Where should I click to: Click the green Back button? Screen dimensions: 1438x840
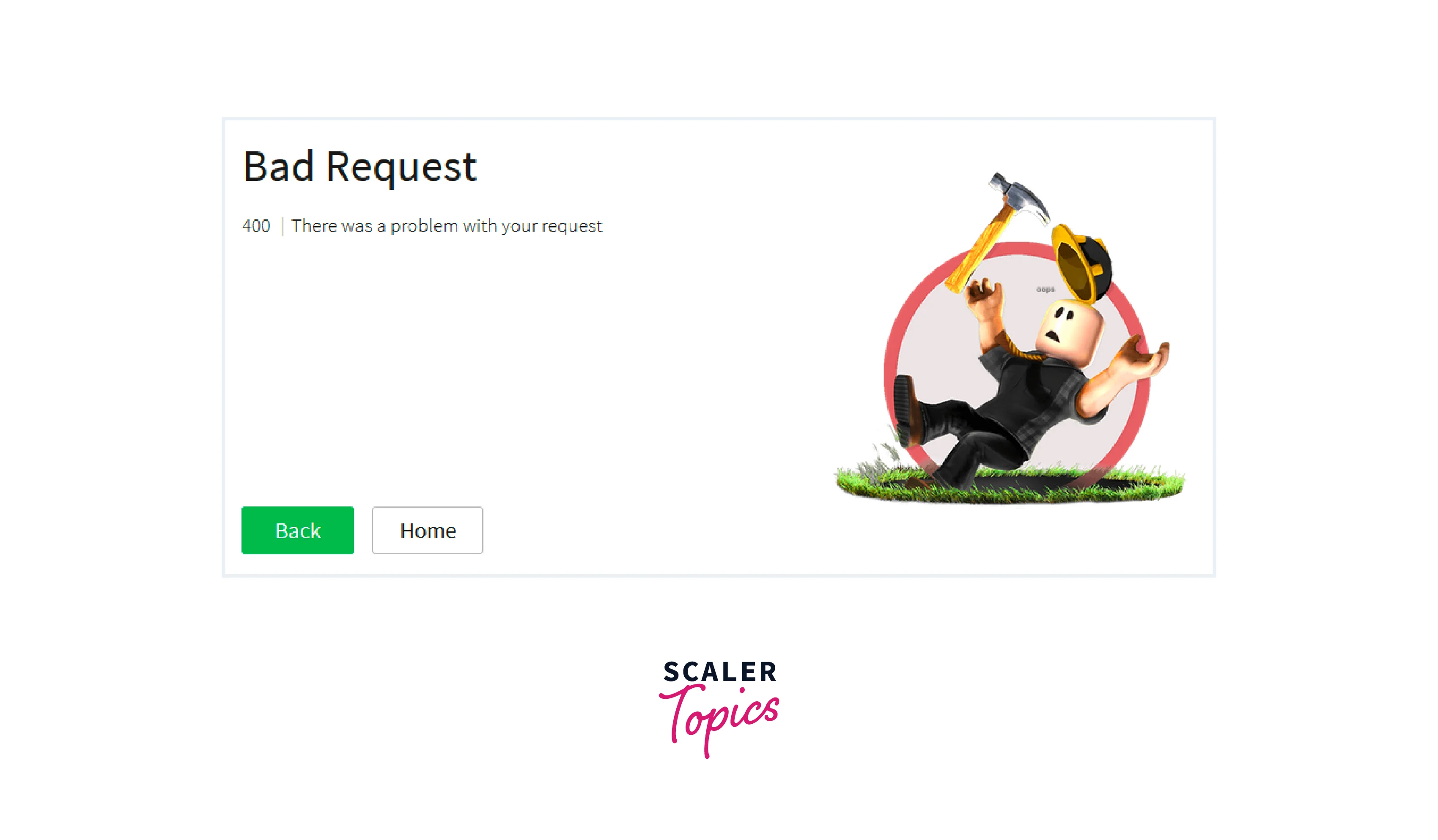pyautogui.click(x=297, y=531)
